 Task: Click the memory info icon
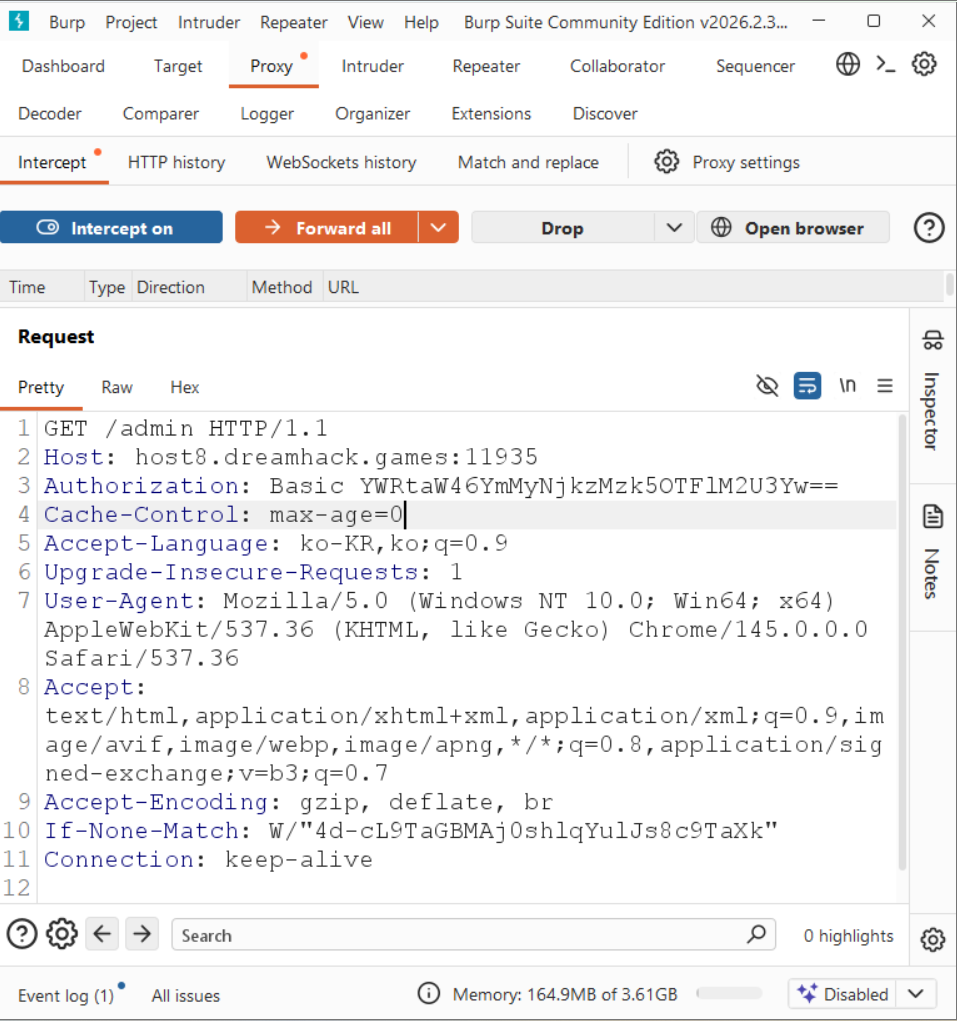pos(428,994)
